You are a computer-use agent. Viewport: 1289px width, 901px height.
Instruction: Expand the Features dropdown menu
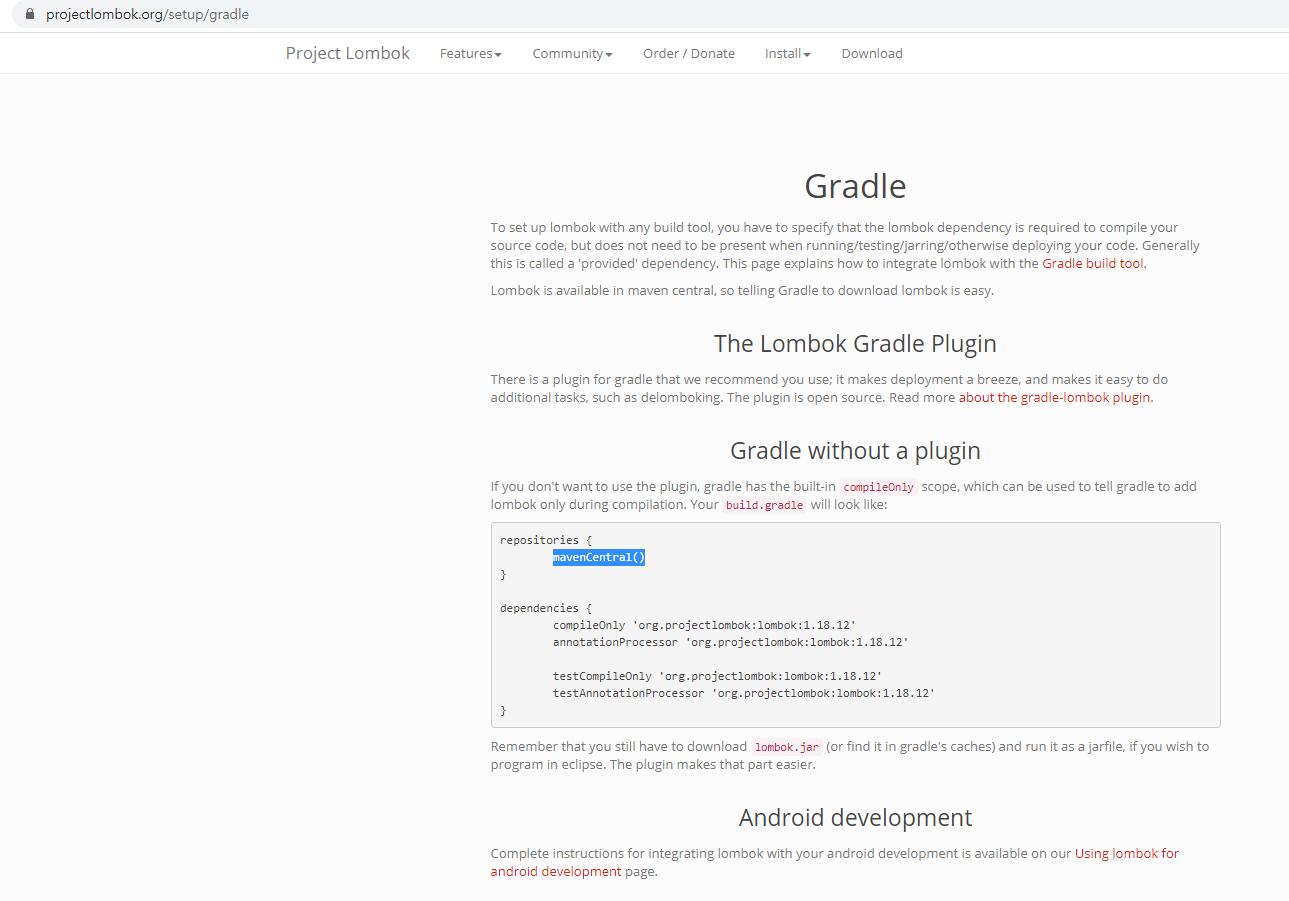pos(470,54)
